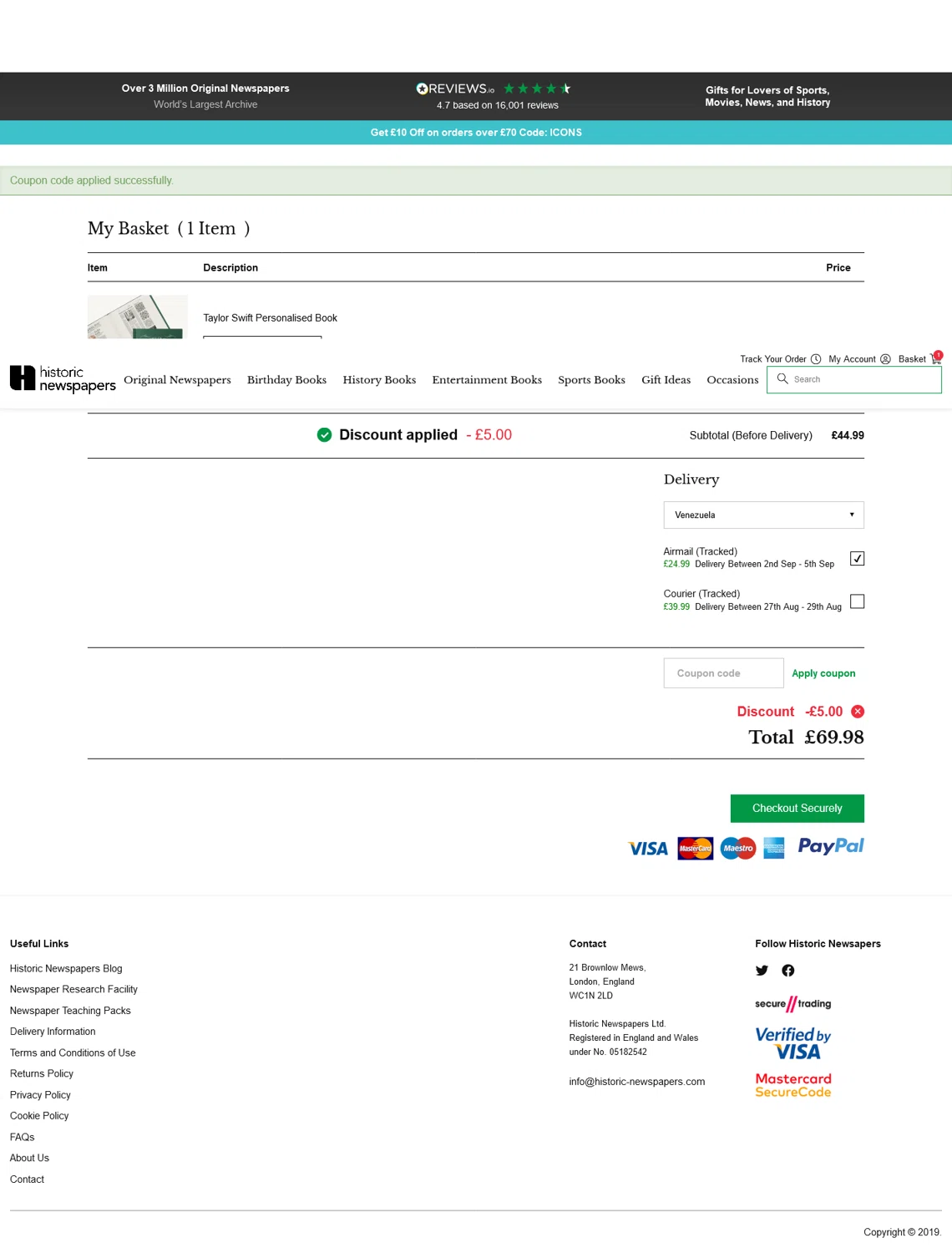This screenshot has height=1253, width=952.
Task: Open the Gift Ideas menu
Action: point(666,380)
